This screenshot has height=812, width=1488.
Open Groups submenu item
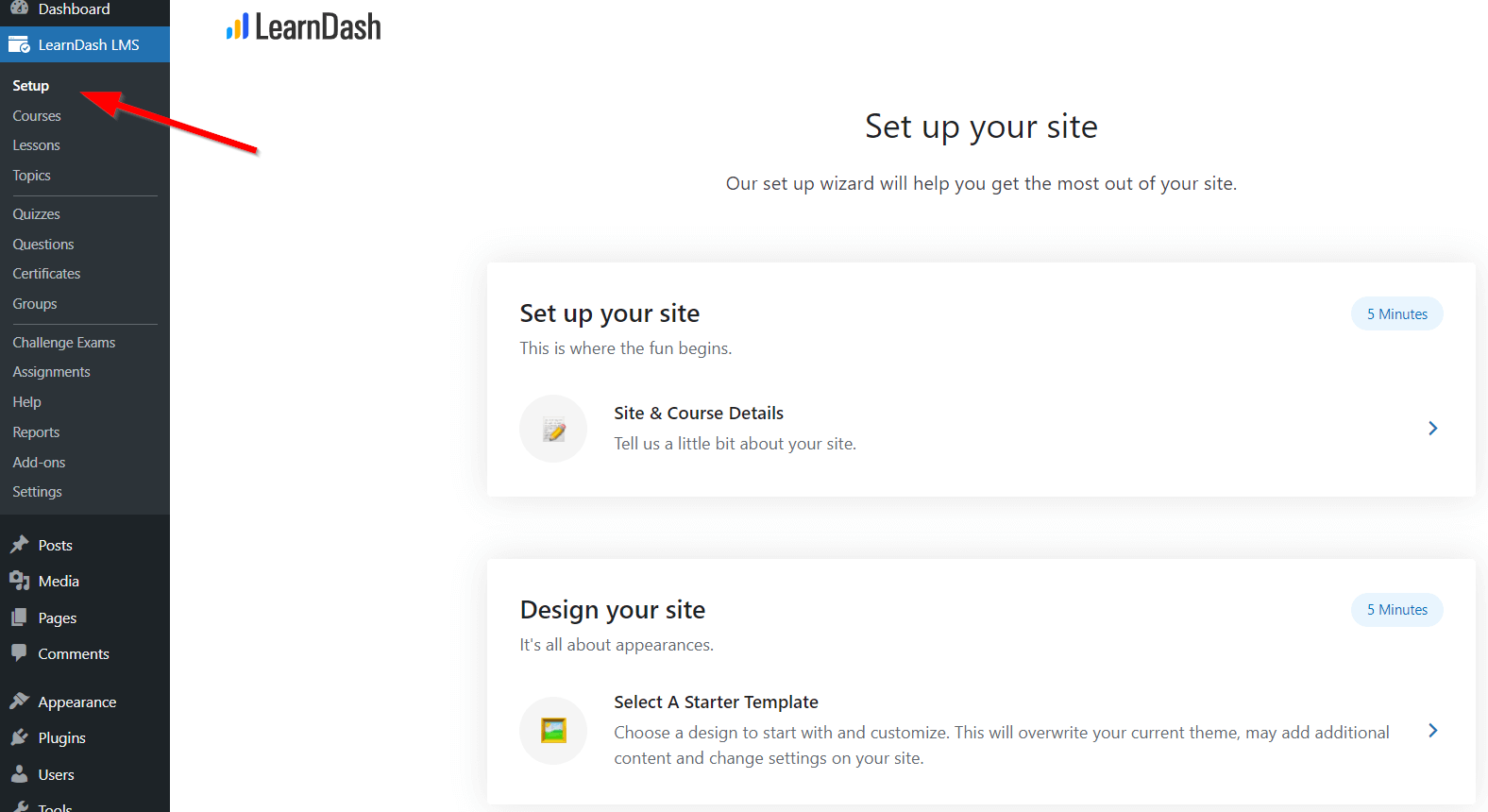[x=35, y=304]
